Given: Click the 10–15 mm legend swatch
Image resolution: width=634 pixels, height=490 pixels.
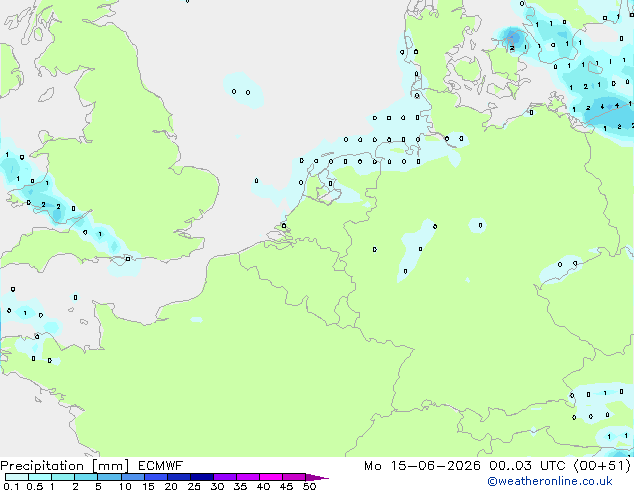Looking at the screenshot, I should point(132,477).
